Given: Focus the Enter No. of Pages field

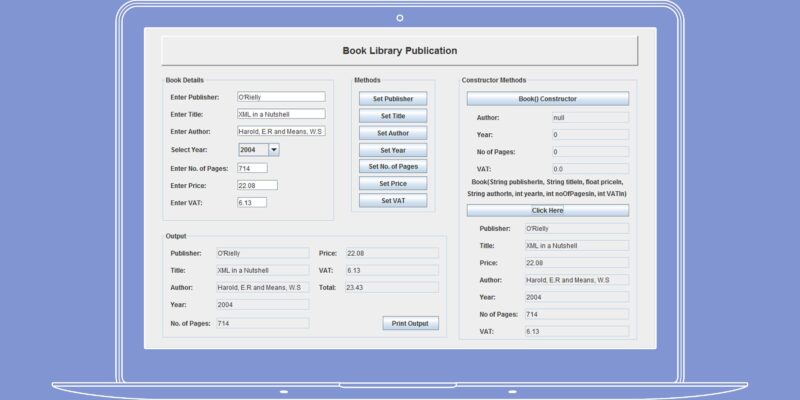Looking at the screenshot, I should (252, 168).
